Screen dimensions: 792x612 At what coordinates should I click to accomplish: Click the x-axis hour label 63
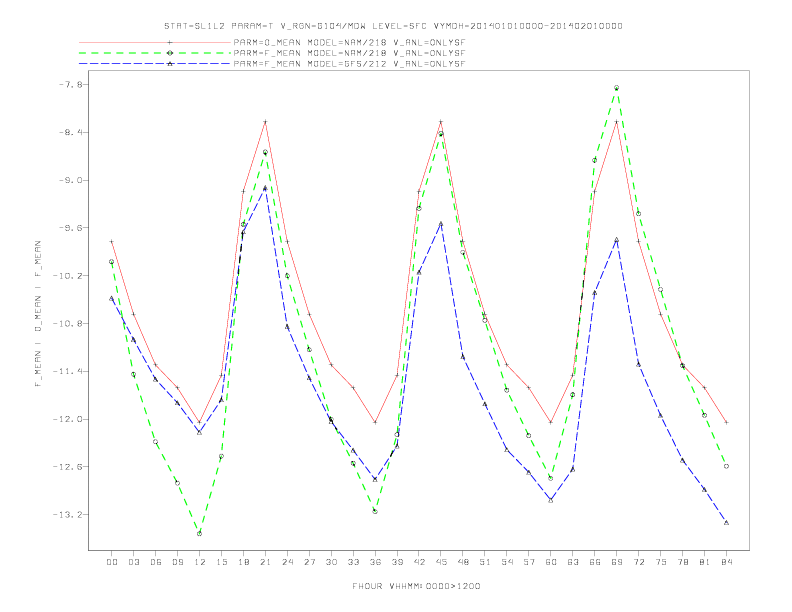click(x=573, y=562)
